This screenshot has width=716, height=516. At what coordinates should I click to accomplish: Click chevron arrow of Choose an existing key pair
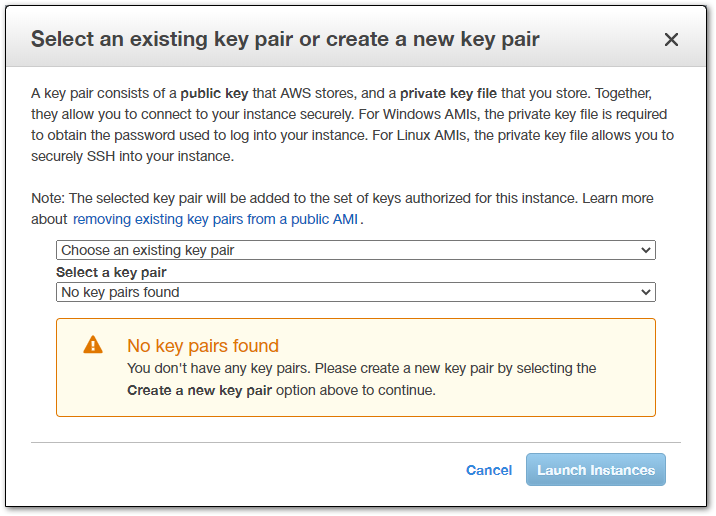[x=645, y=250]
